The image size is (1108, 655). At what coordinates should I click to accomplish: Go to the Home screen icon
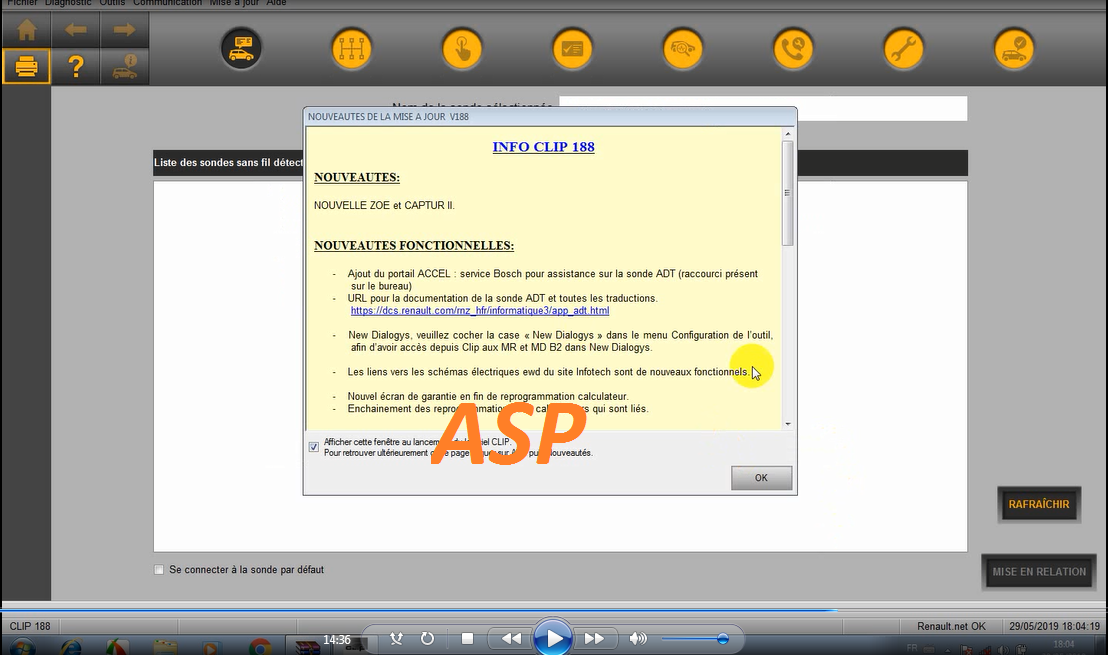(x=26, y=30)
